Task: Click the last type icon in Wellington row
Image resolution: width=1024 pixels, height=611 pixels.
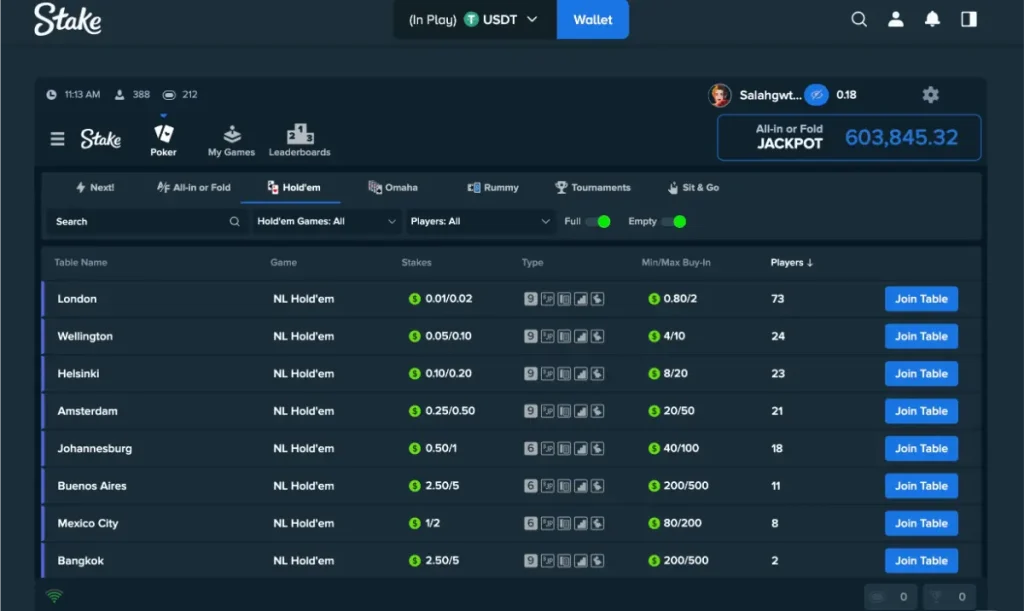Action: coord(597,336)
